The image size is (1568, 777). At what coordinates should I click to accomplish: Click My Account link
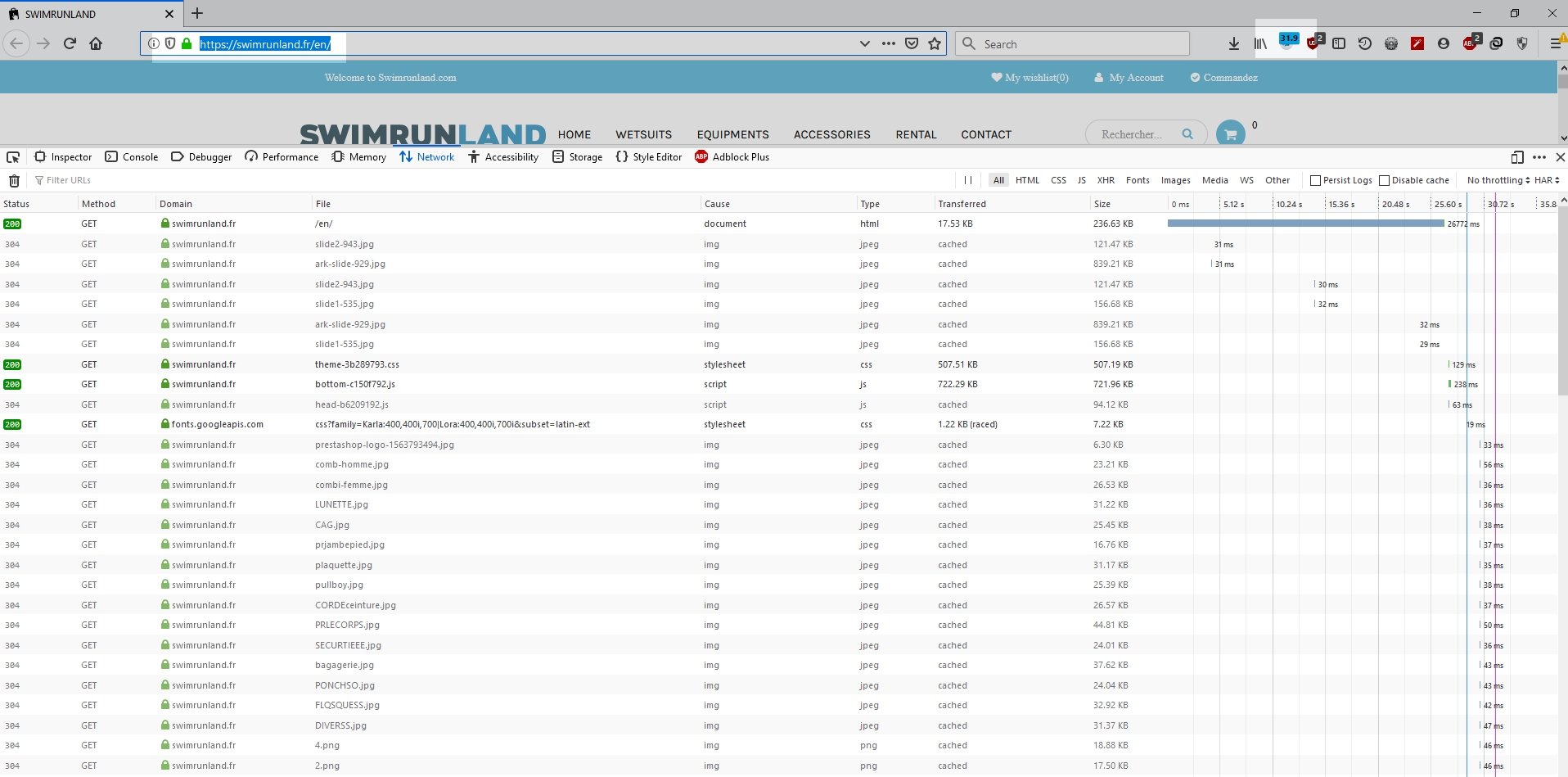coord(1129,78)
